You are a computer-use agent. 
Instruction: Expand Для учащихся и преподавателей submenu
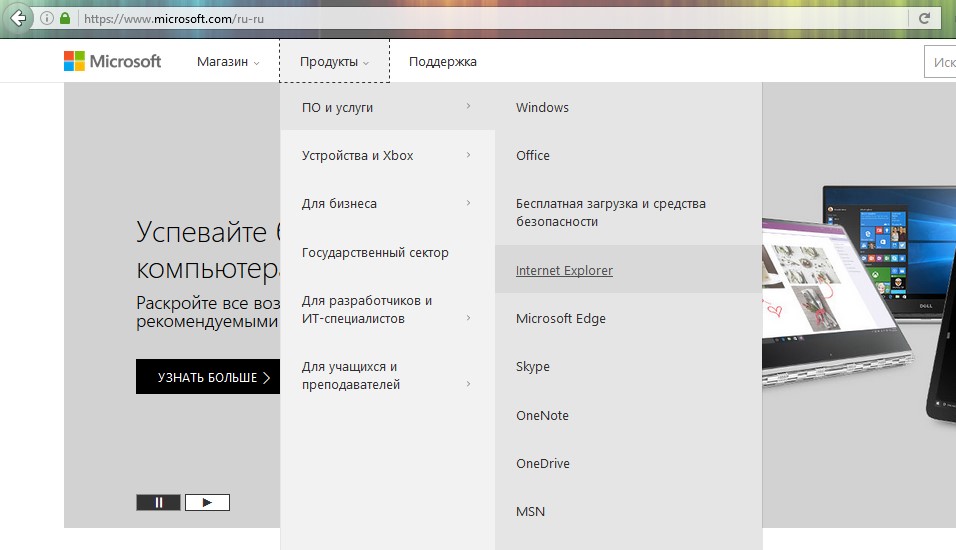point(387,375)
